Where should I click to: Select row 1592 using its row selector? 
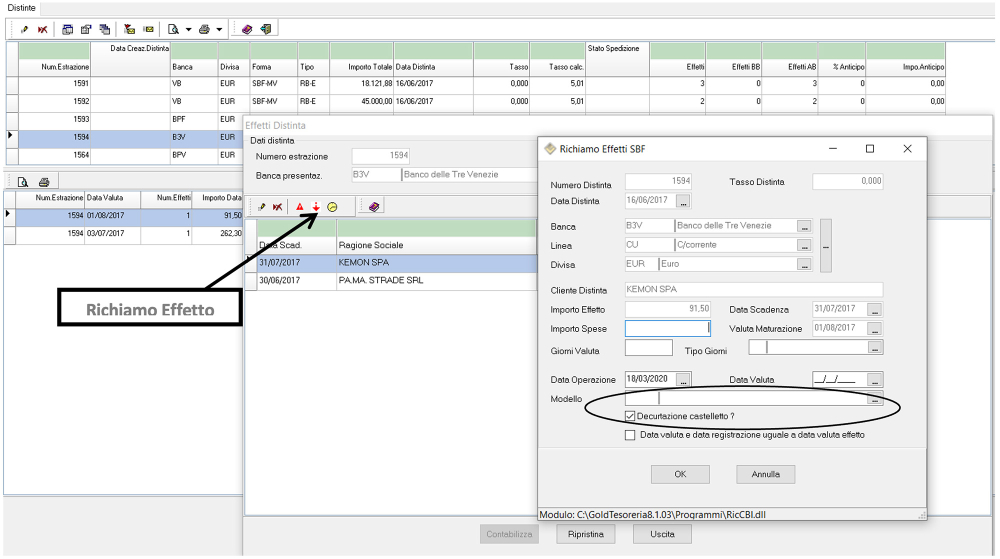(12, 101)
